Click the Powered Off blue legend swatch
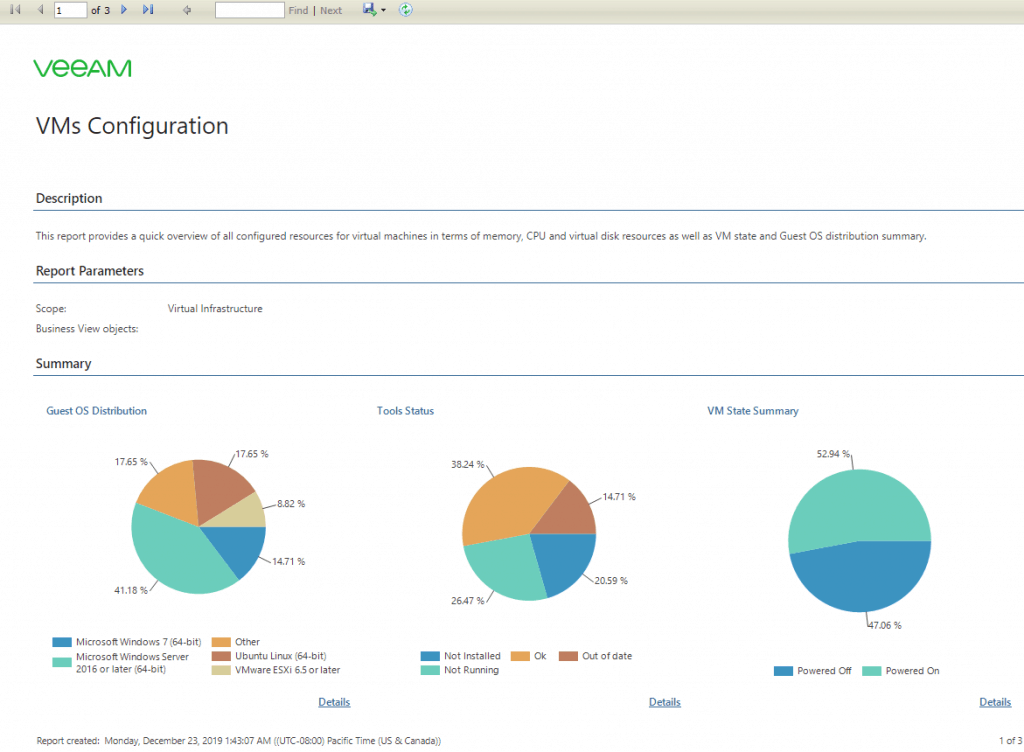This screenshot has height=752, width=1024. (x=783, y=671)
